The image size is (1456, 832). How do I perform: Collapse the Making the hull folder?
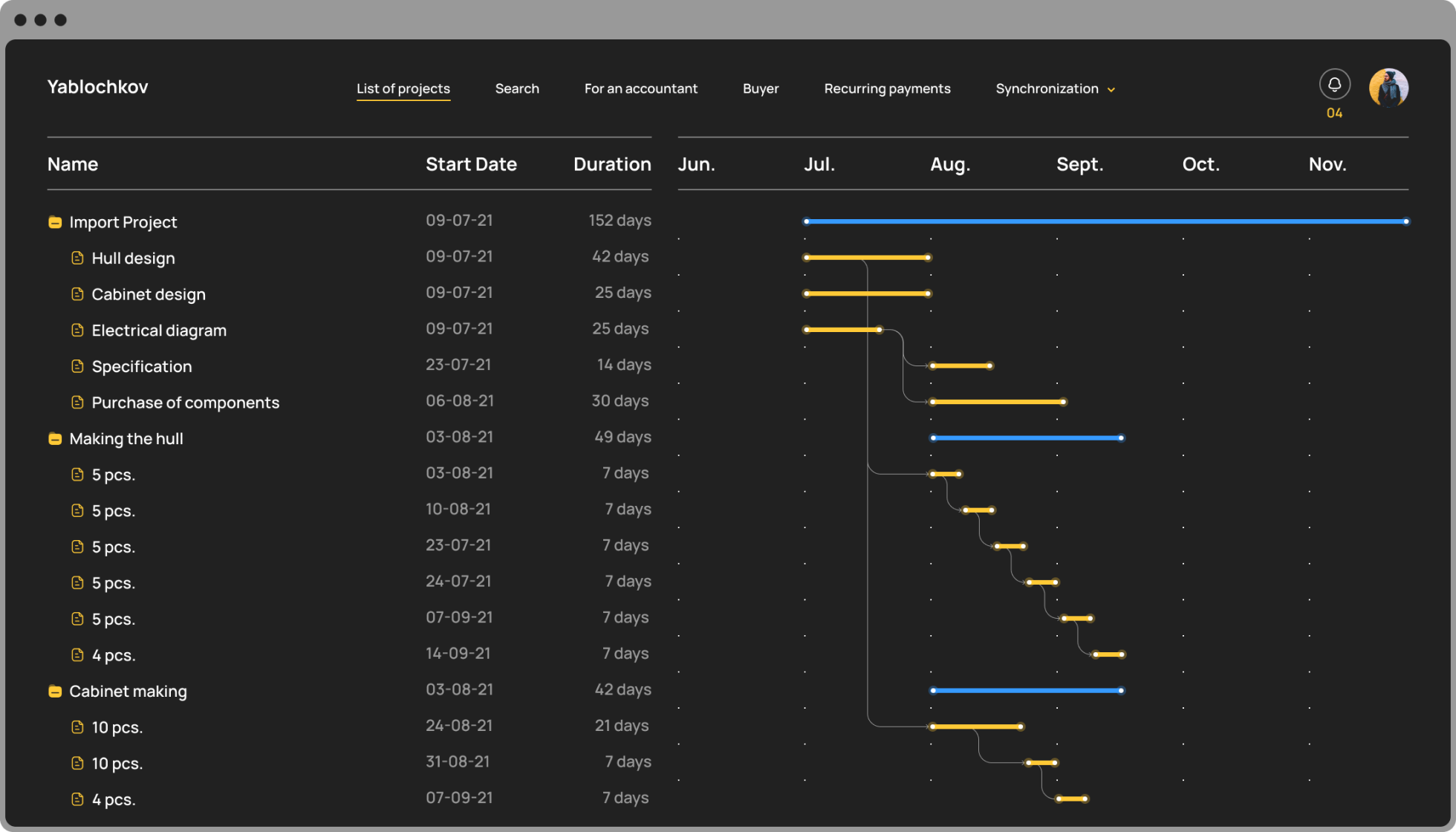55,438
